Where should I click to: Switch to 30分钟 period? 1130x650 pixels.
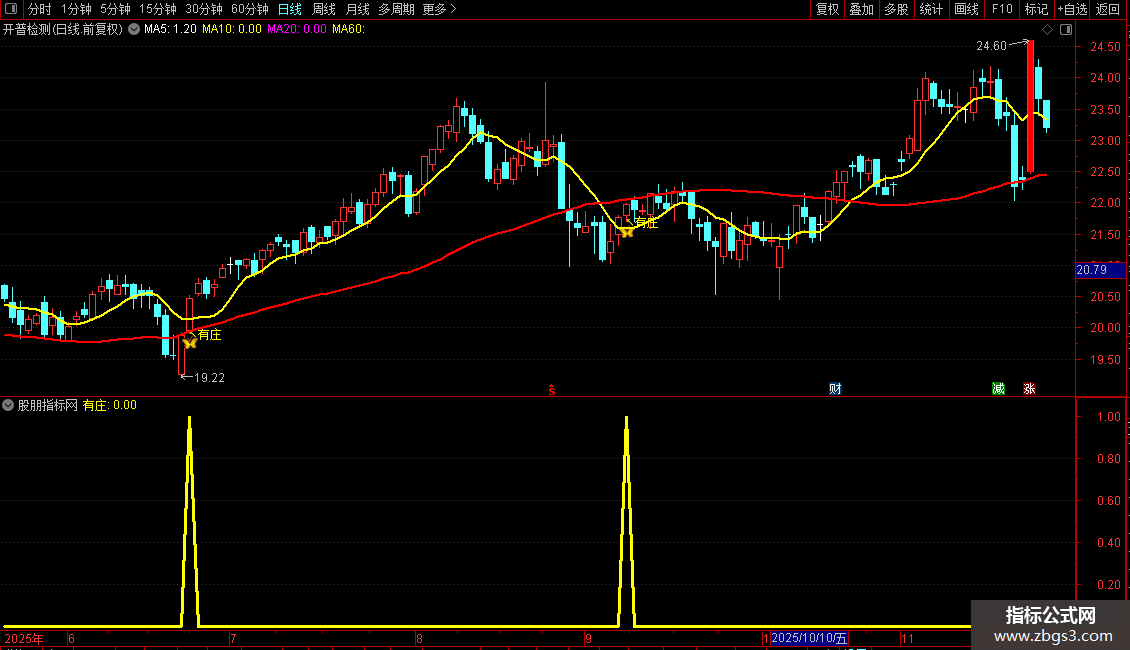tap(203, 9)
